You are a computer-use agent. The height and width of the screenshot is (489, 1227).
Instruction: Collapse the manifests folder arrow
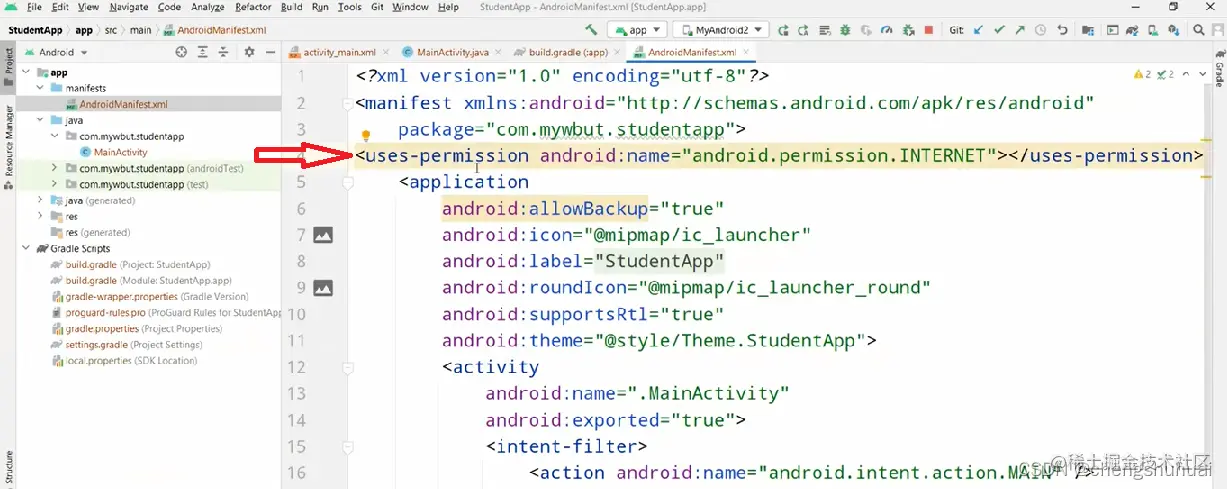click(x=41, y=88)
